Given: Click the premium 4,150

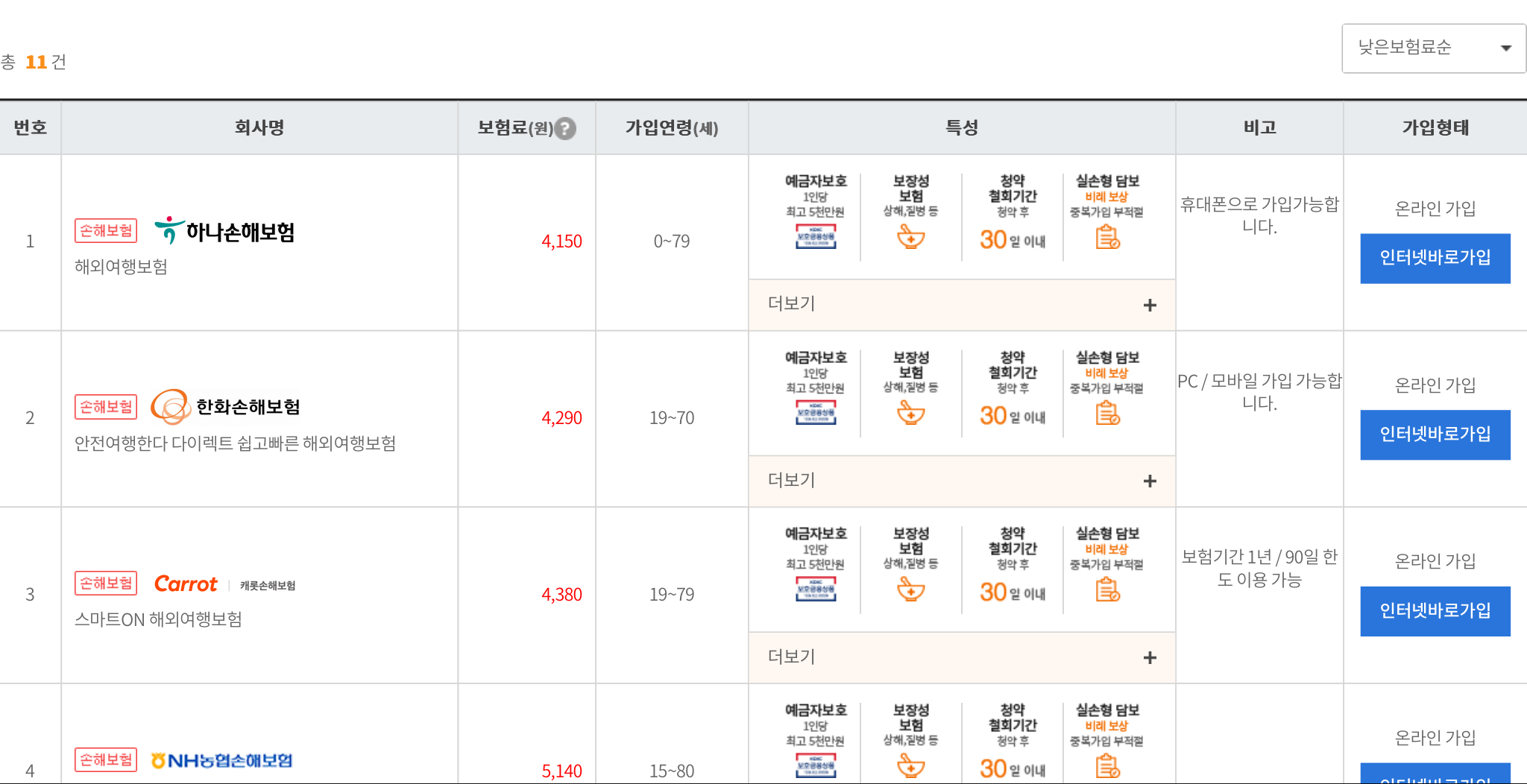Looking at the screenshot, I should (561, 241).
